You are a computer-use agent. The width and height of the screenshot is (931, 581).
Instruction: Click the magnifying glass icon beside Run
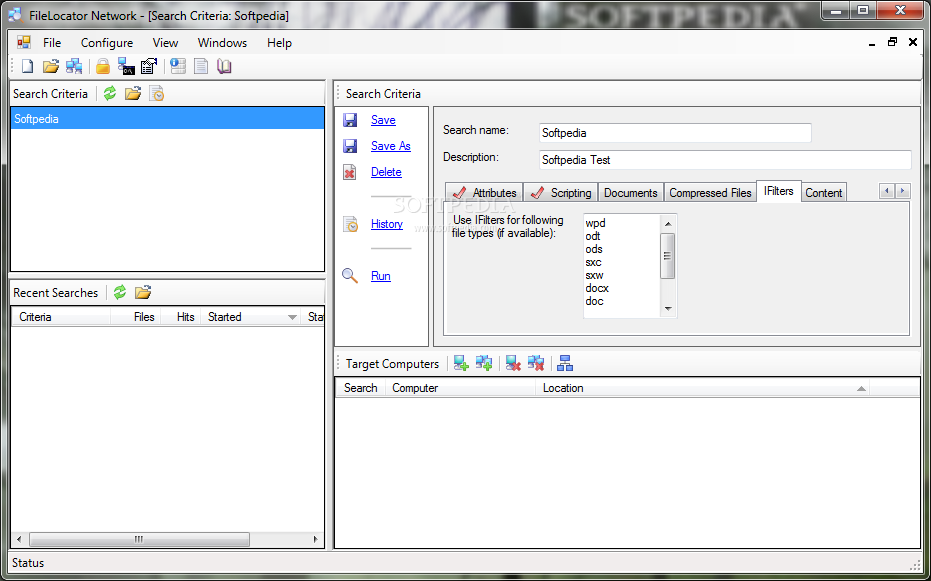pyautogui.click(x=350, y=276)
